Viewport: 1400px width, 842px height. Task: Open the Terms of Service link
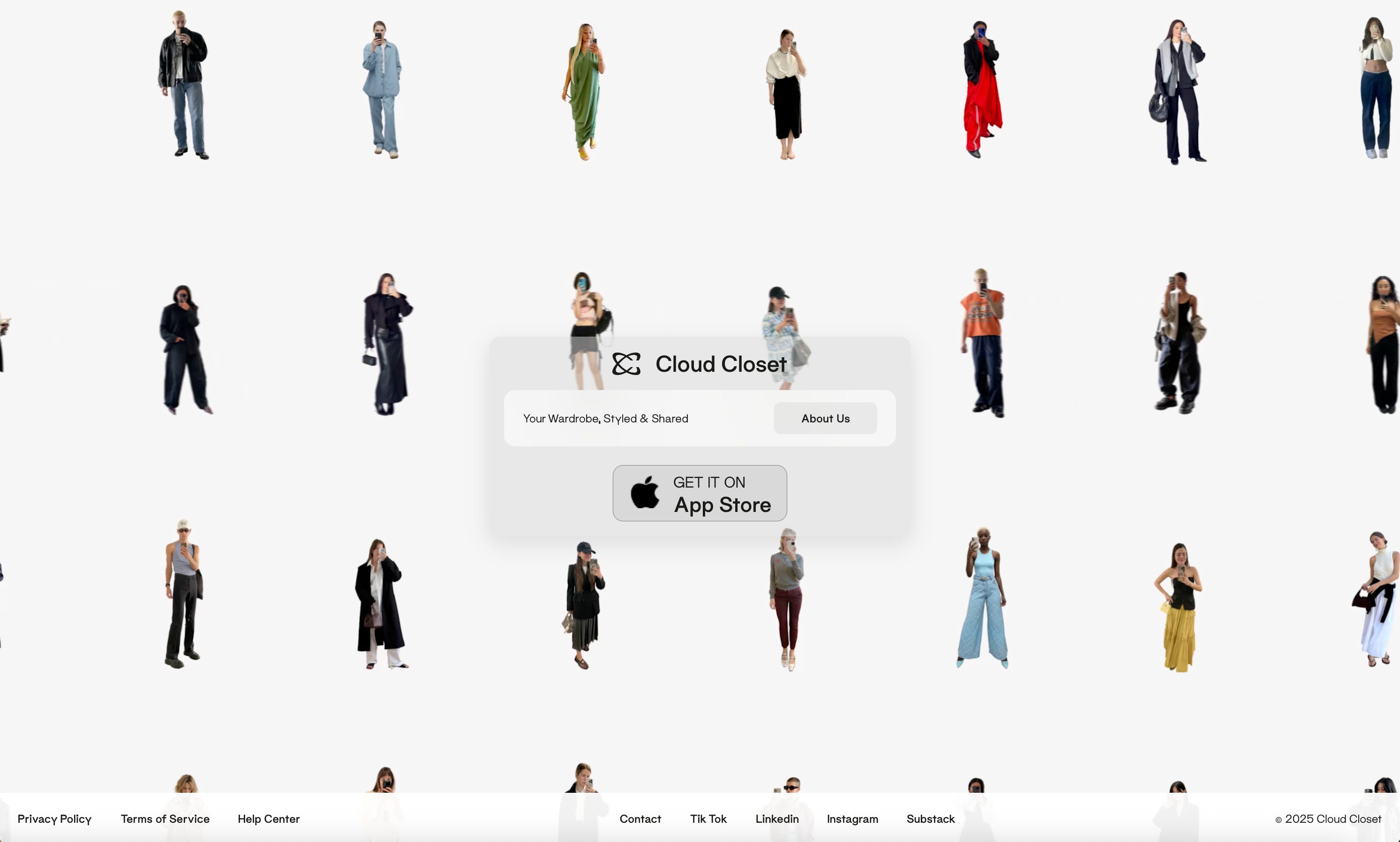click(165, 819)
